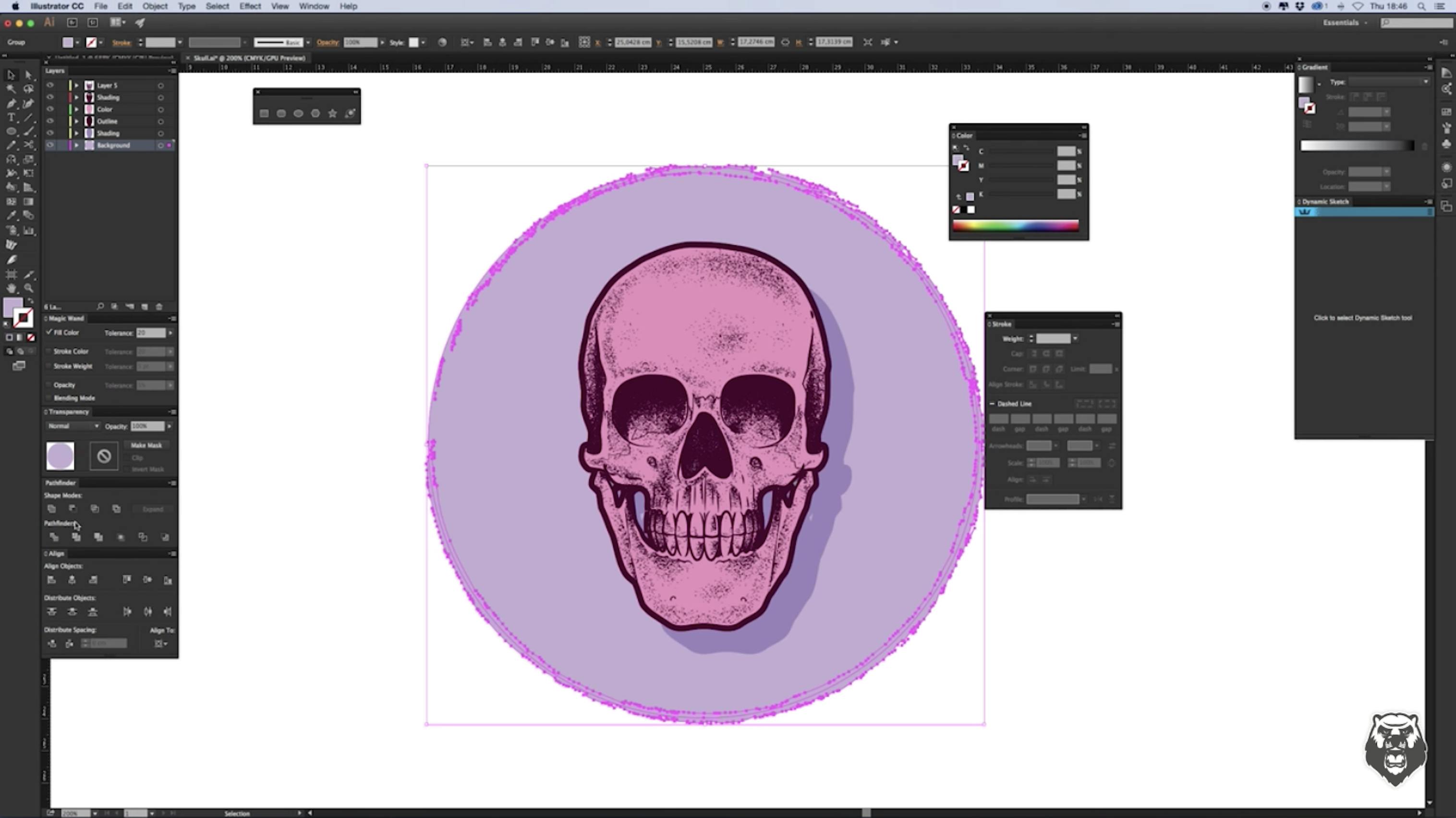Select the Direct Selection tool
Viewport: 1456px width, 818px height.
(28, 75)
